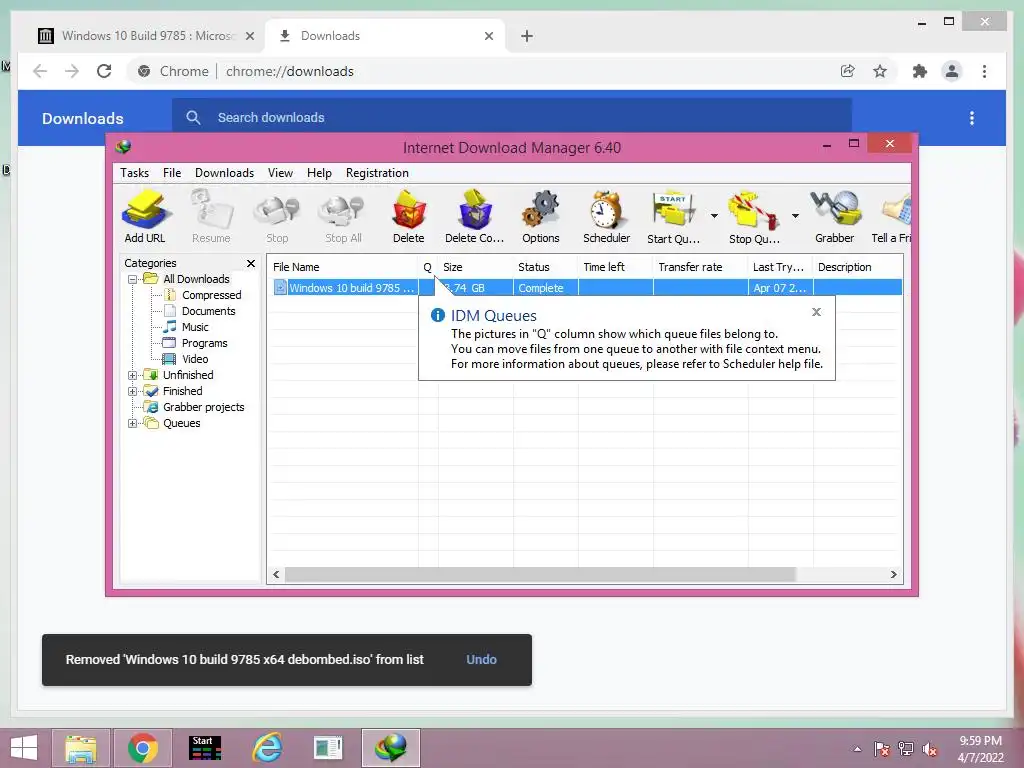
Task: Click the IDM taskbar icon
Action: (x=391, y=748)
